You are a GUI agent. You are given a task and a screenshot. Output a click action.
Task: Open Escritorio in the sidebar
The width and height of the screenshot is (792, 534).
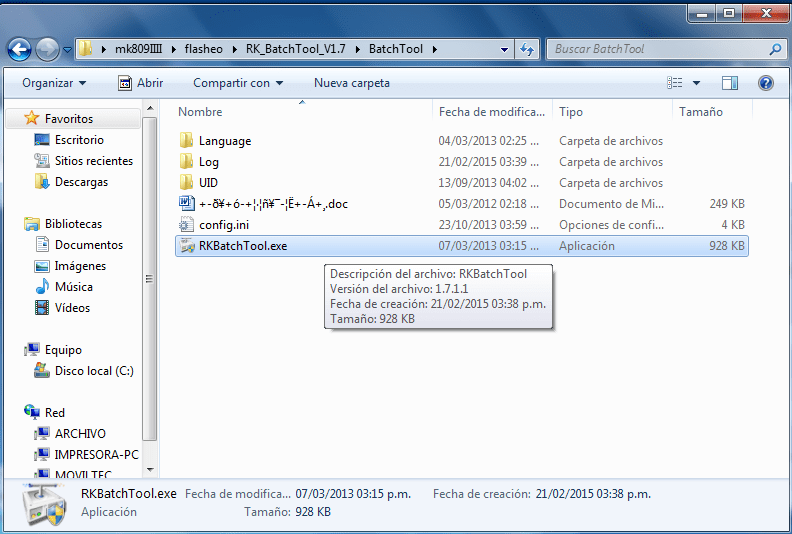click(x=79, y=140)
